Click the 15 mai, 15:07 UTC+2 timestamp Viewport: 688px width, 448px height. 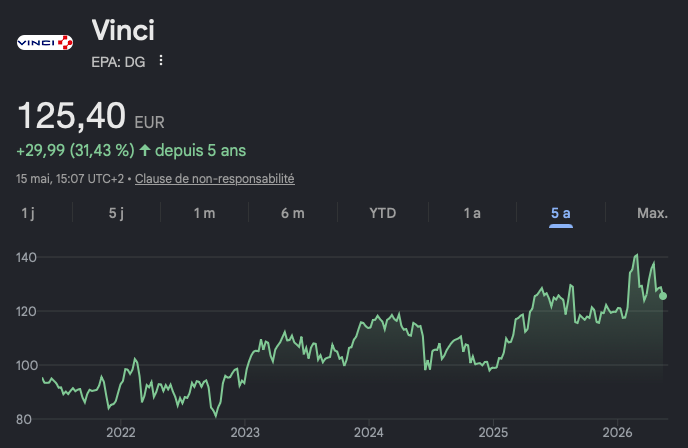point(70,179)
